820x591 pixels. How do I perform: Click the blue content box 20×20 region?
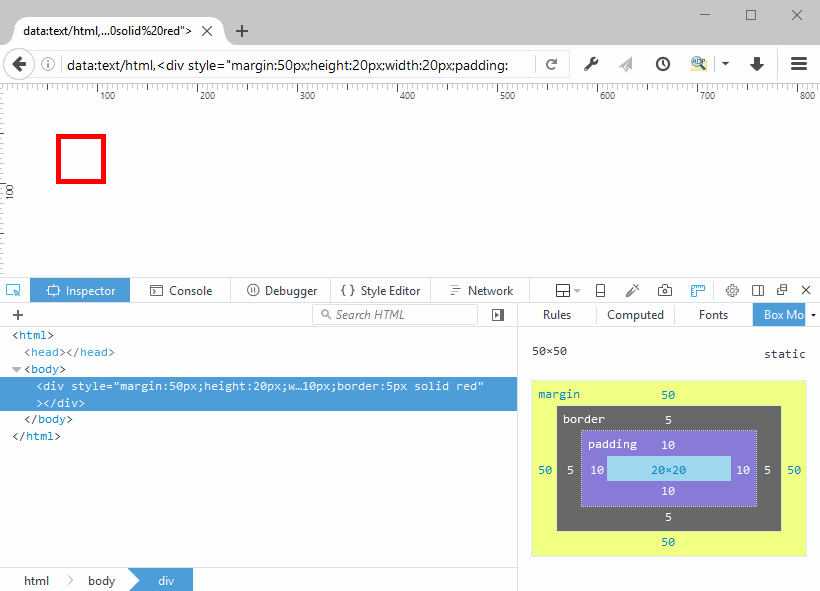pos(669,469)
